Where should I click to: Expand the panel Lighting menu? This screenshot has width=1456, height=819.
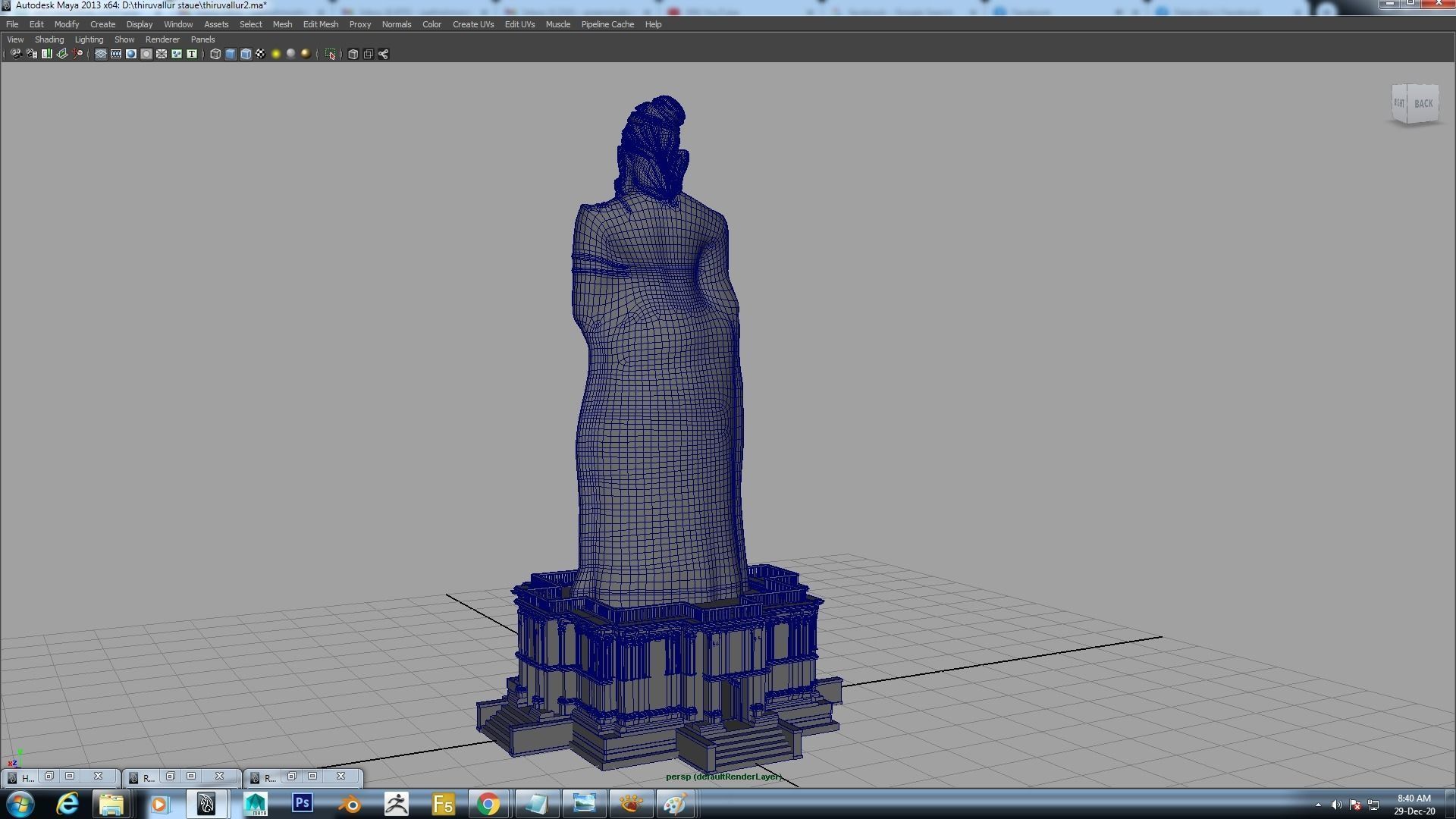pos(89,39)
